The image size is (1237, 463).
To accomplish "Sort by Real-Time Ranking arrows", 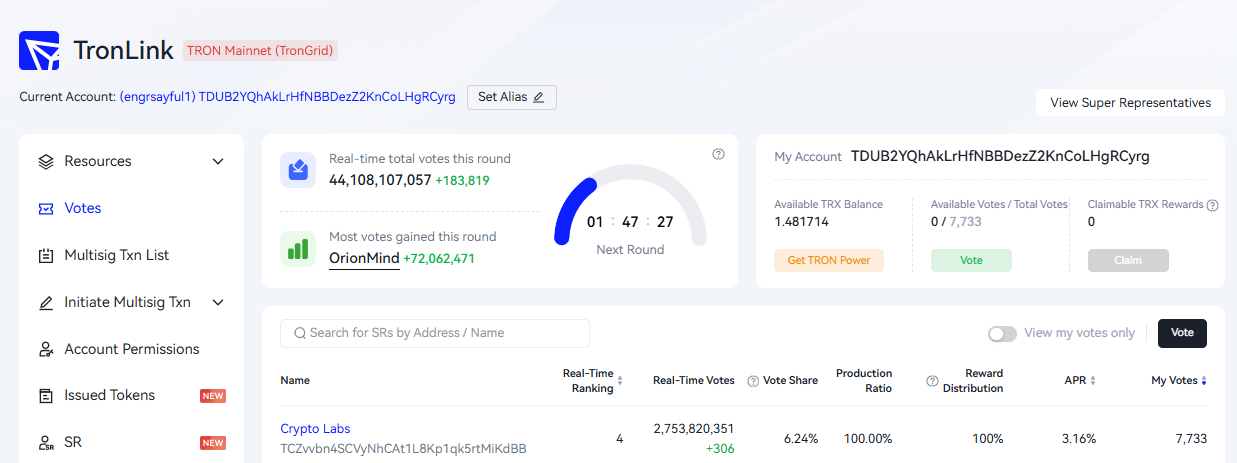I will click(x=620, y=381).
